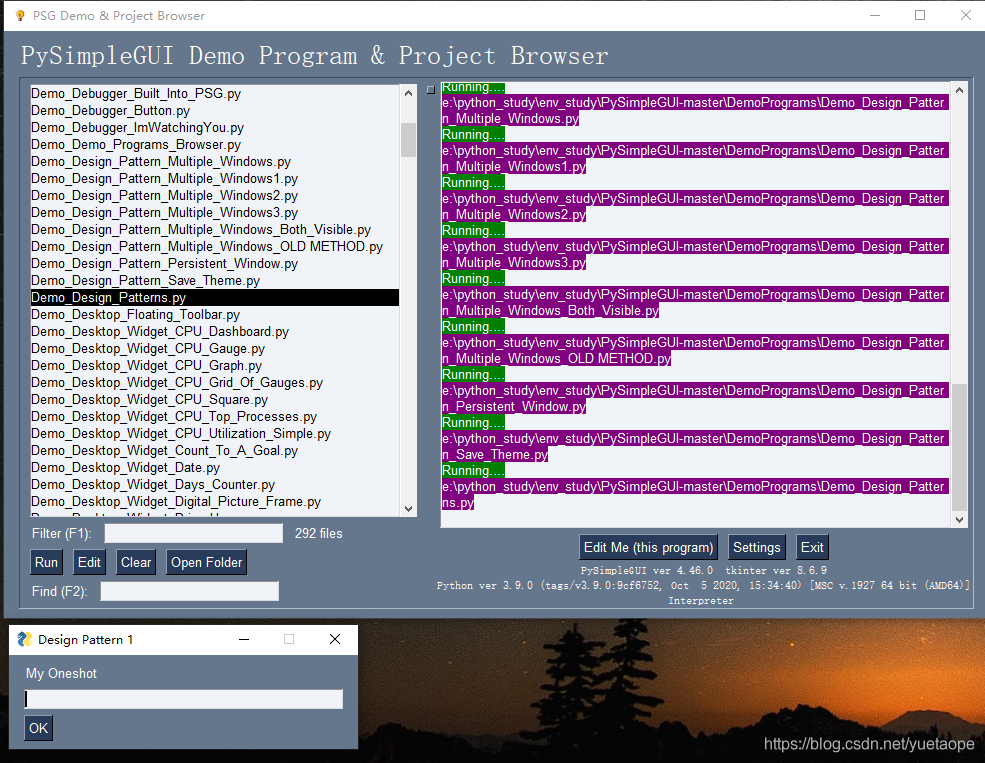Screen dimensions: 985x763
Task: Select Demo_Design_Pattern_Save_Theme.py in list
Action: pos(215,280)
